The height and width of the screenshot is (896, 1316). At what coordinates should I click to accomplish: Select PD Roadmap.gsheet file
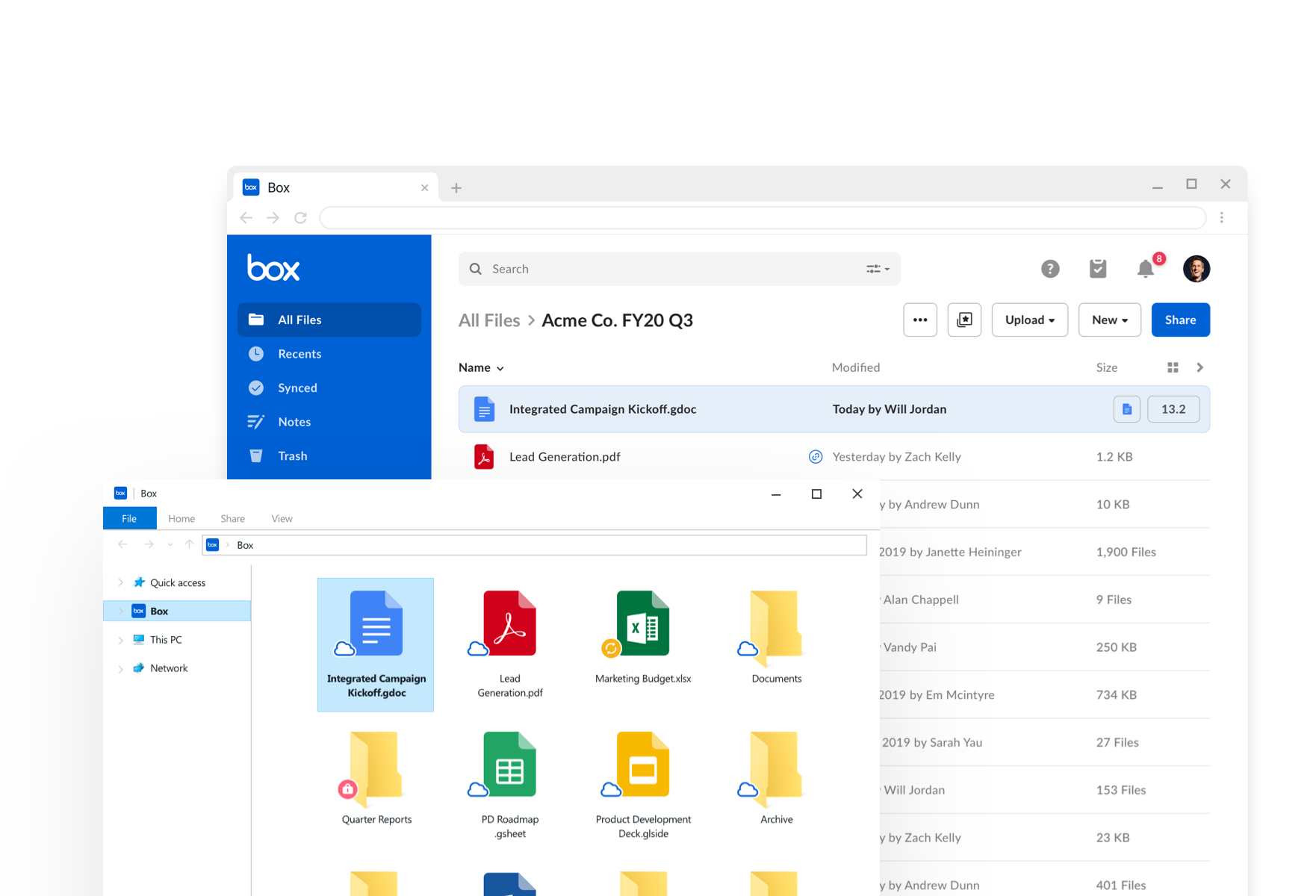click(x=510, y=785)
